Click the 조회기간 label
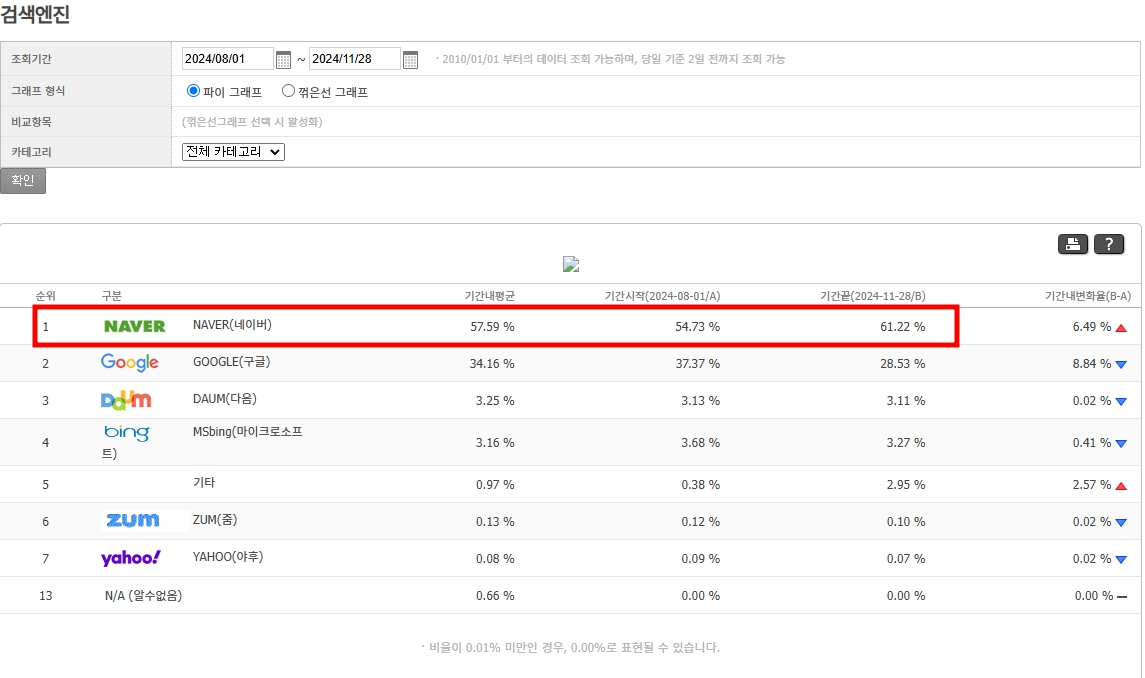Viewport: 1145px width, 678px height. click(31, 59)
